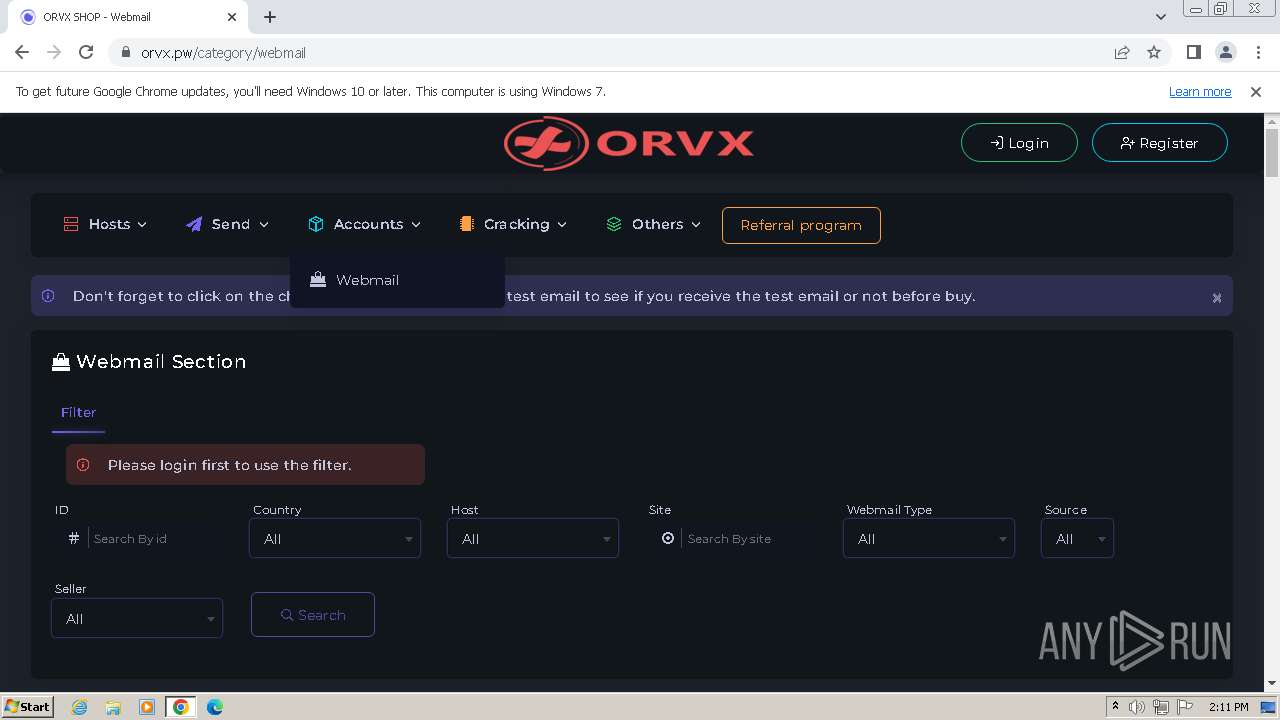Screen dimensions: 1280x720
Task: Open a new browser tab
Action: [x=270, y=17]
